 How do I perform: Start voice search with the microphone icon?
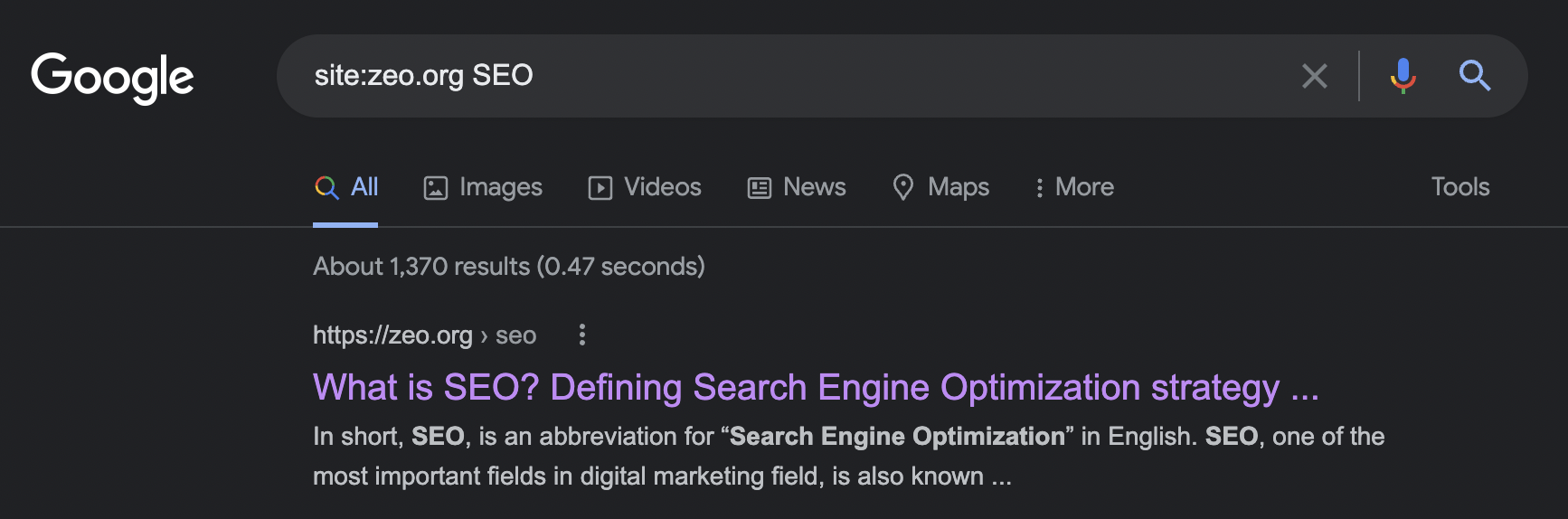[x=1403, y=76]
